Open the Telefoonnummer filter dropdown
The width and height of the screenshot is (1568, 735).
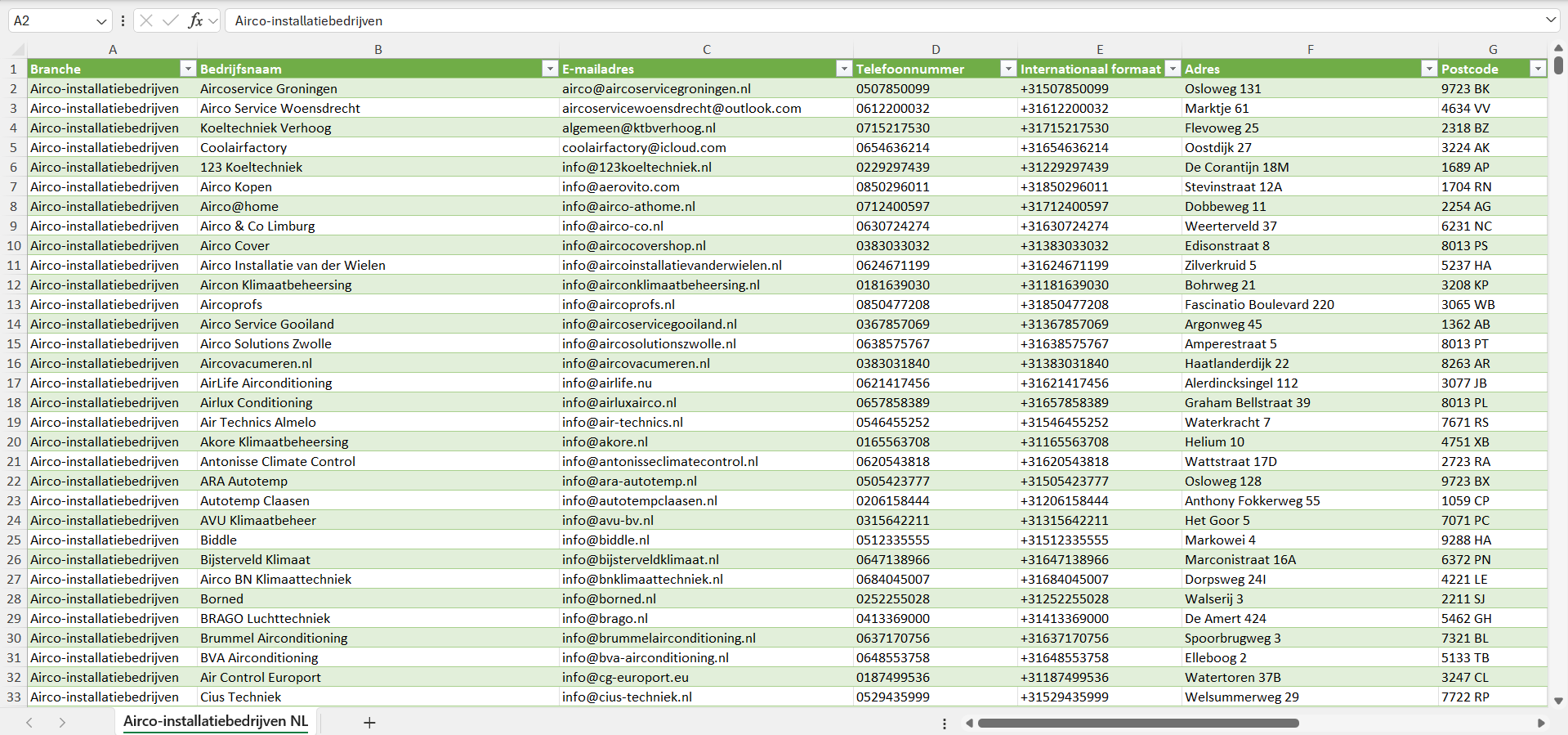(1008, 69)
